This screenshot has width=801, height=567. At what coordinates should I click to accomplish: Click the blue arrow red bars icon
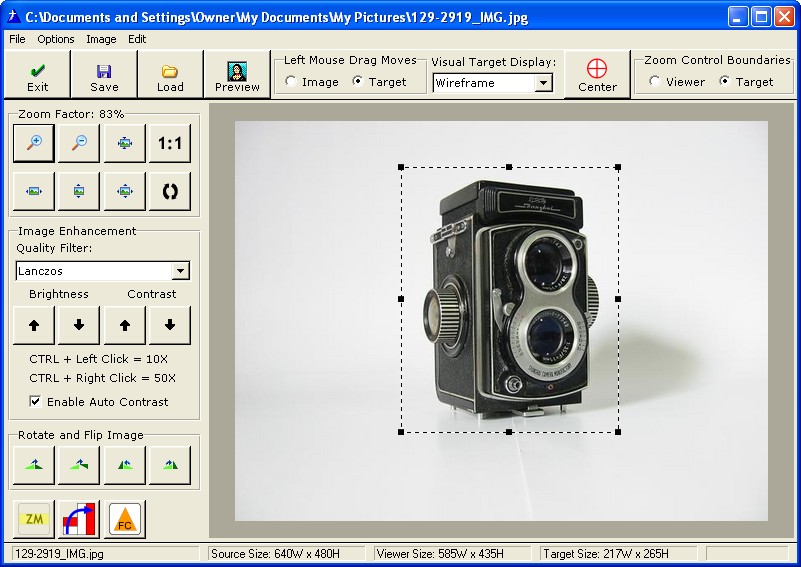[x=79, y=519]
